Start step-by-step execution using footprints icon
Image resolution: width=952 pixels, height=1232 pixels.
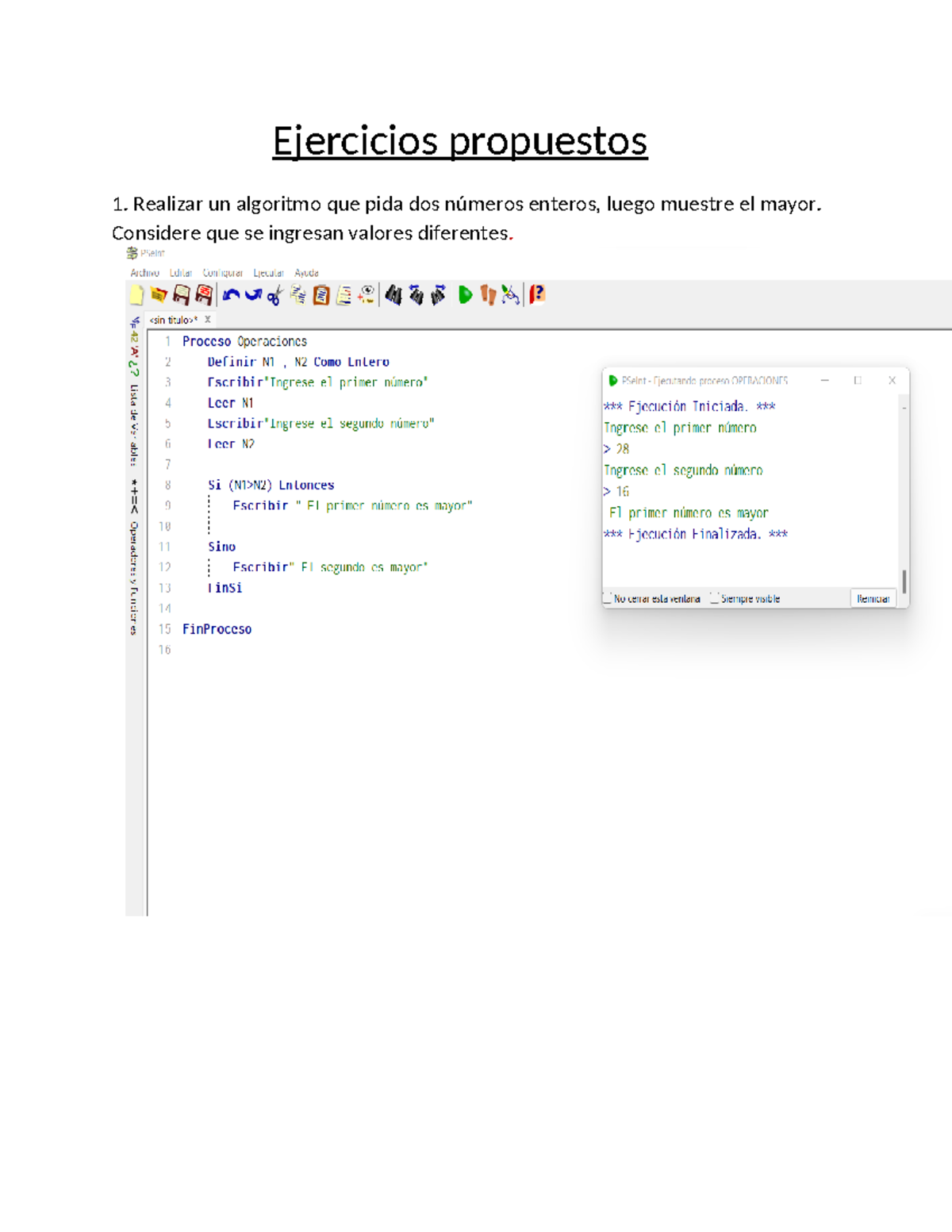(x=486, y=294)
